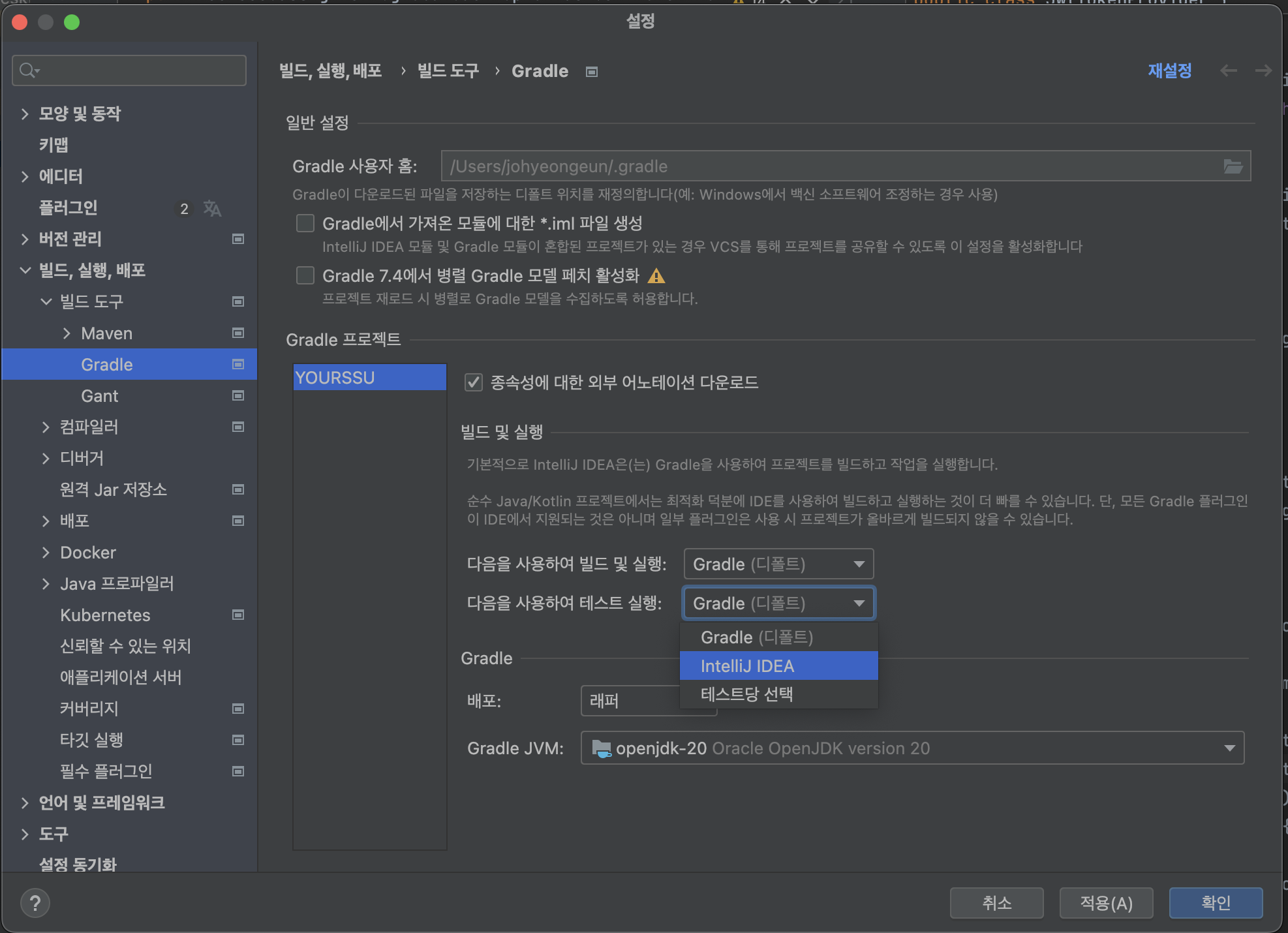Click the back arrow next to 재설정
Viewport: 1288px width, 933px height.
coord(1228,70)
